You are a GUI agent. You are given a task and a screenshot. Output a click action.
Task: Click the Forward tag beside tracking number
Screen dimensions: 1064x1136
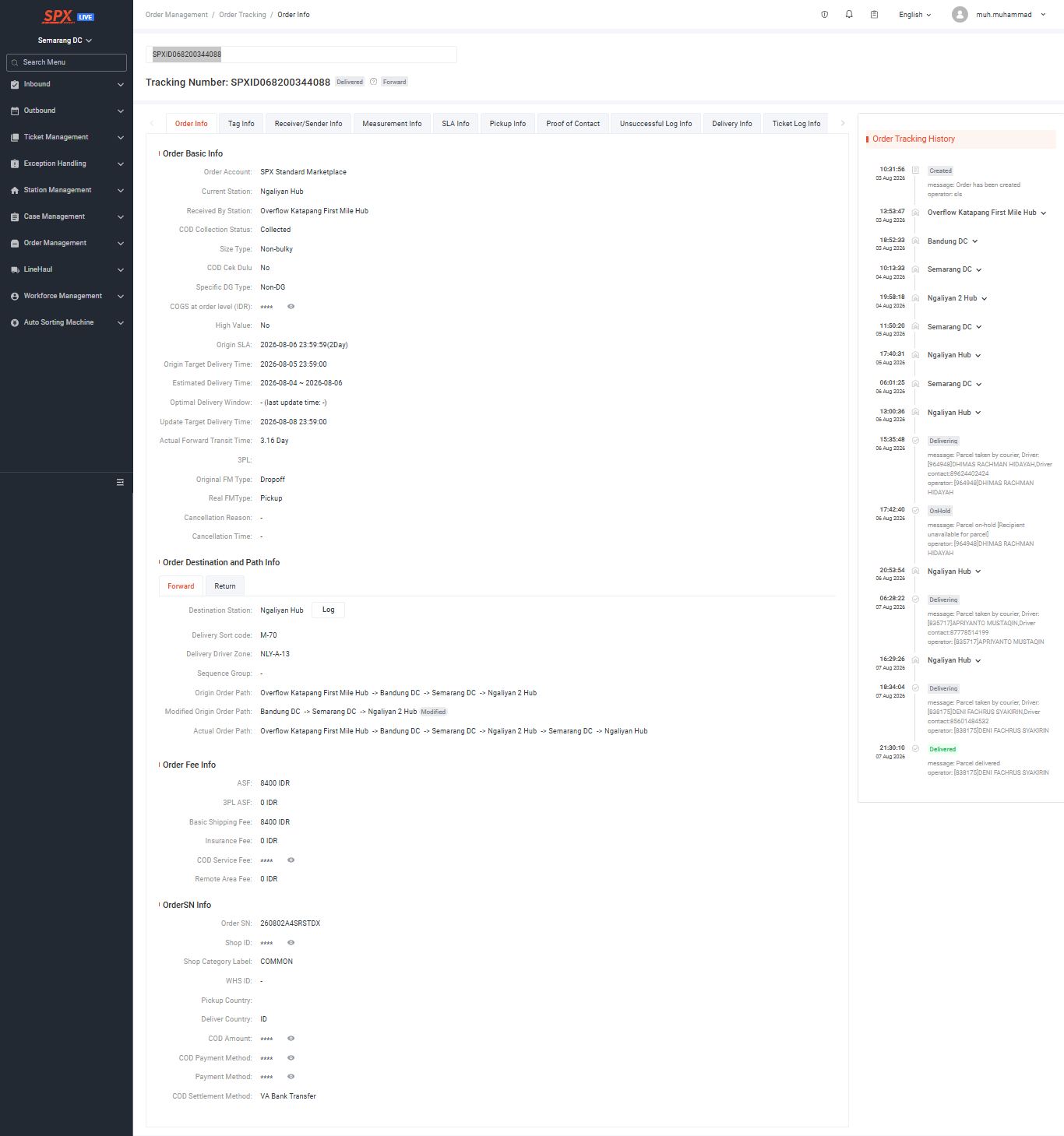point(395,82)
